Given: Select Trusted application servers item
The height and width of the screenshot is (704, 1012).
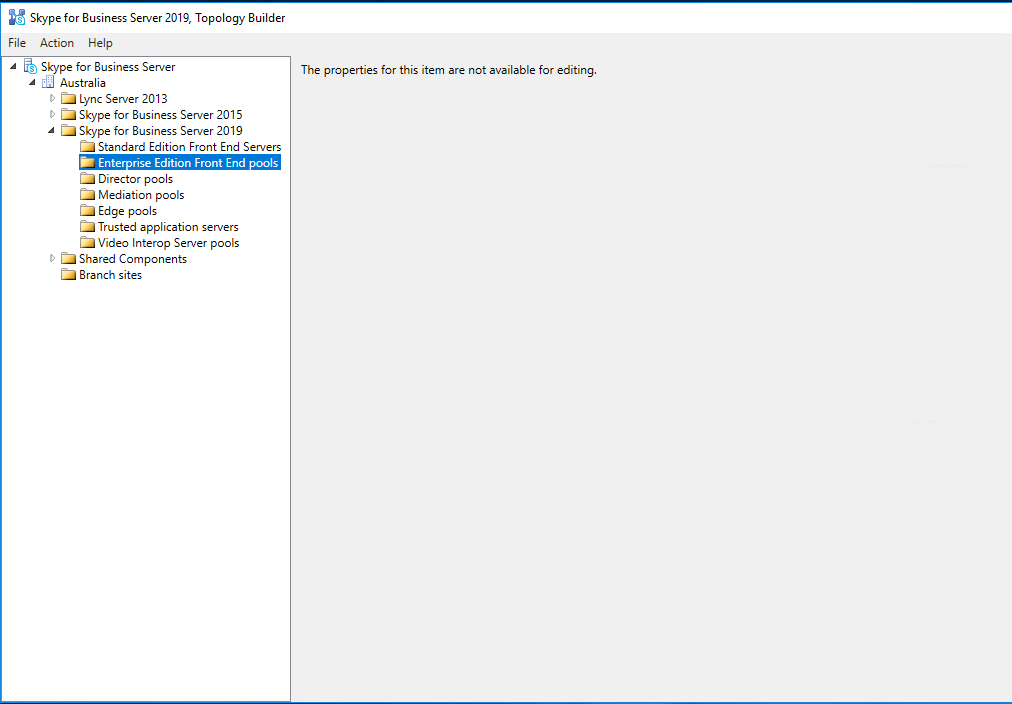Looking at the screenshot, I should click(x=168, y=227).
